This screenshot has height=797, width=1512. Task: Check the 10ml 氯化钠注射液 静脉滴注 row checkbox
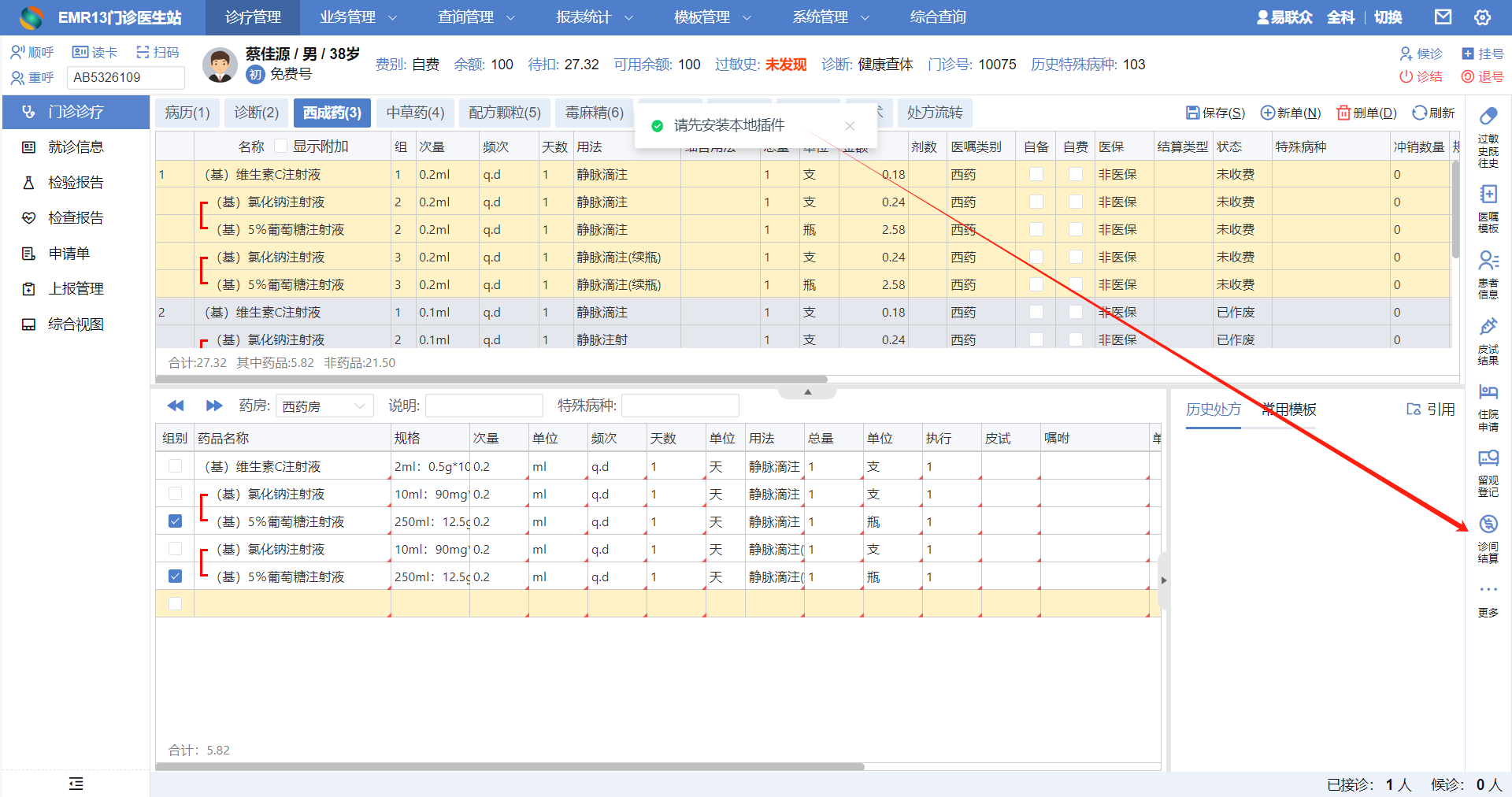175,494
